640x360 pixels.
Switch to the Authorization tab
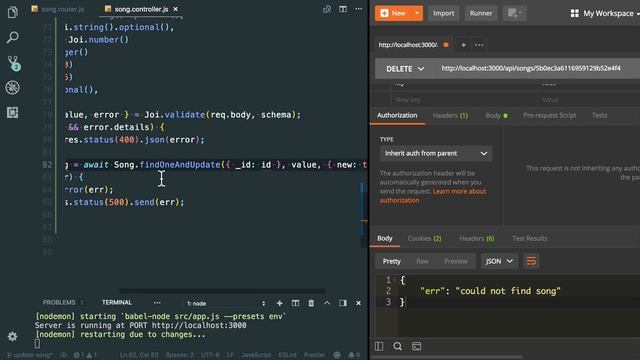397,116
